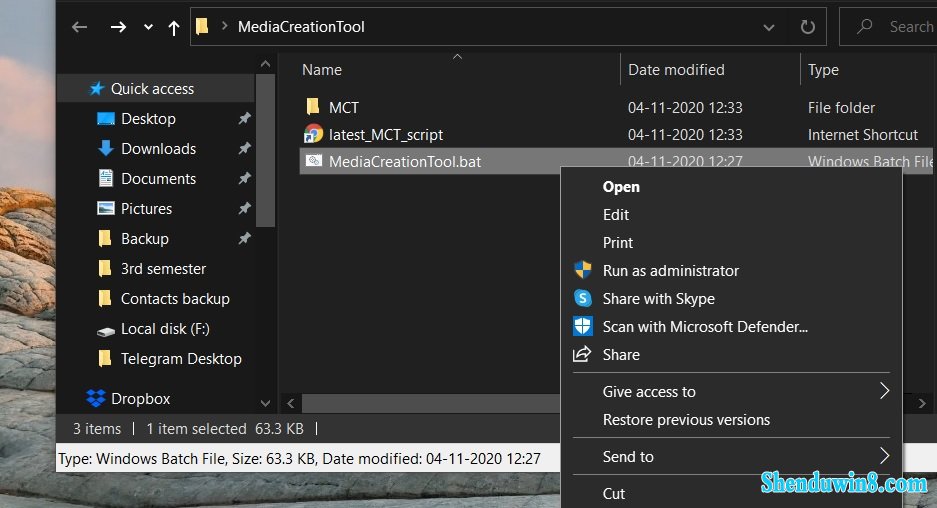Viewport: 937px width, 508px height.
Task: Click the pin icon next to Pictures
Action: click(x=244, y=208)
